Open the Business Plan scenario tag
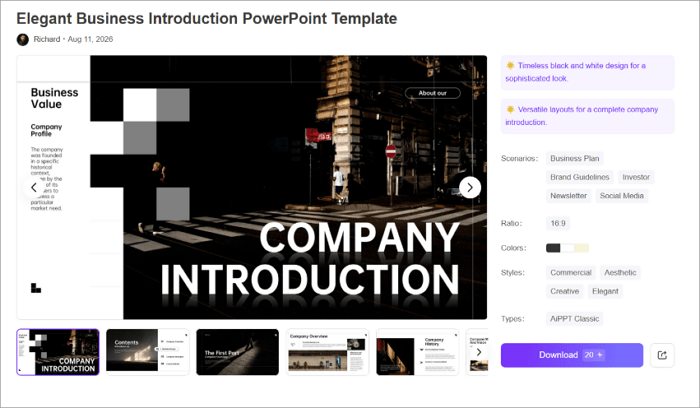 coord(574,158)
